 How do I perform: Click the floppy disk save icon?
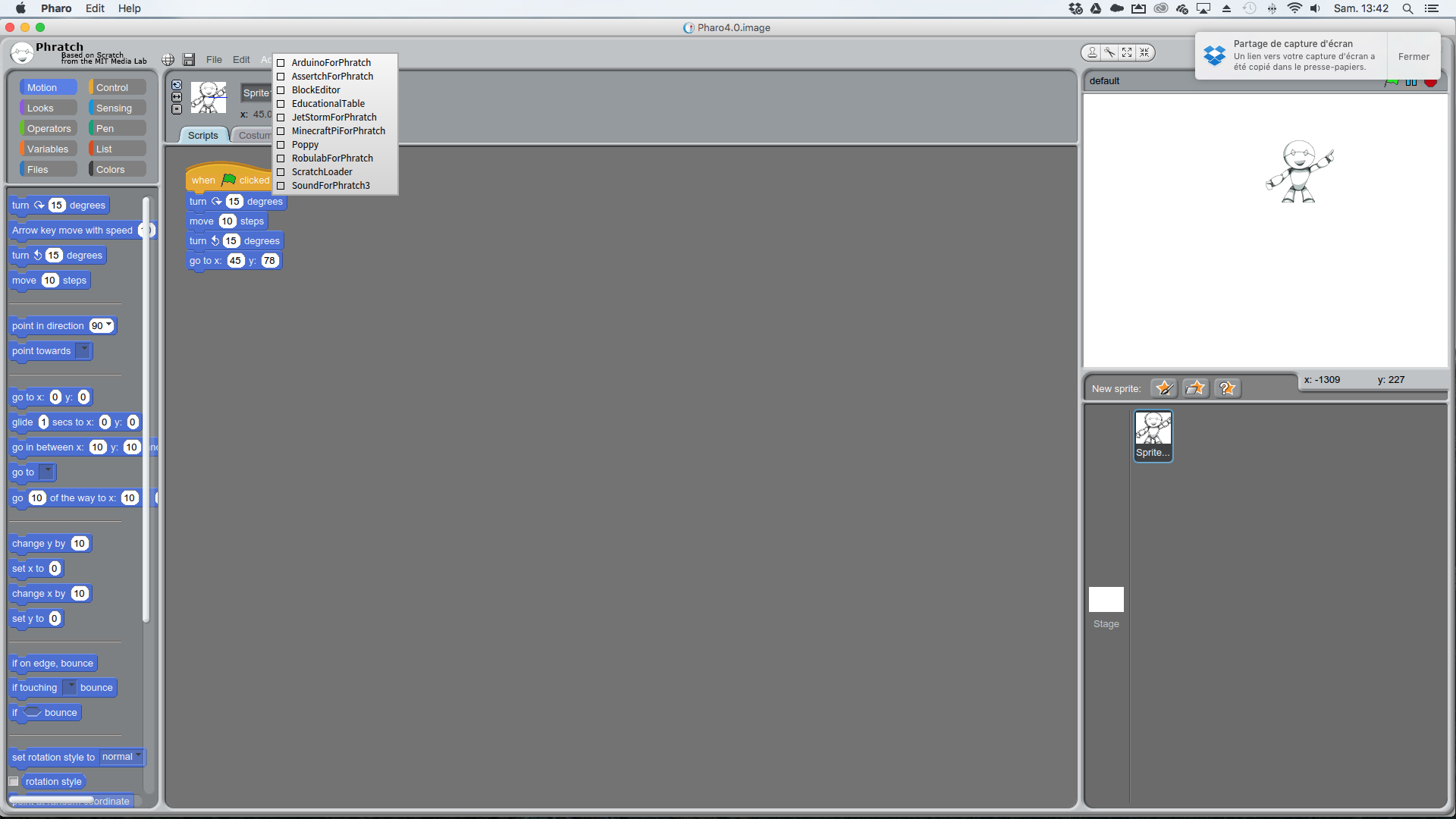pyautogui.click(x=189, y=60)
